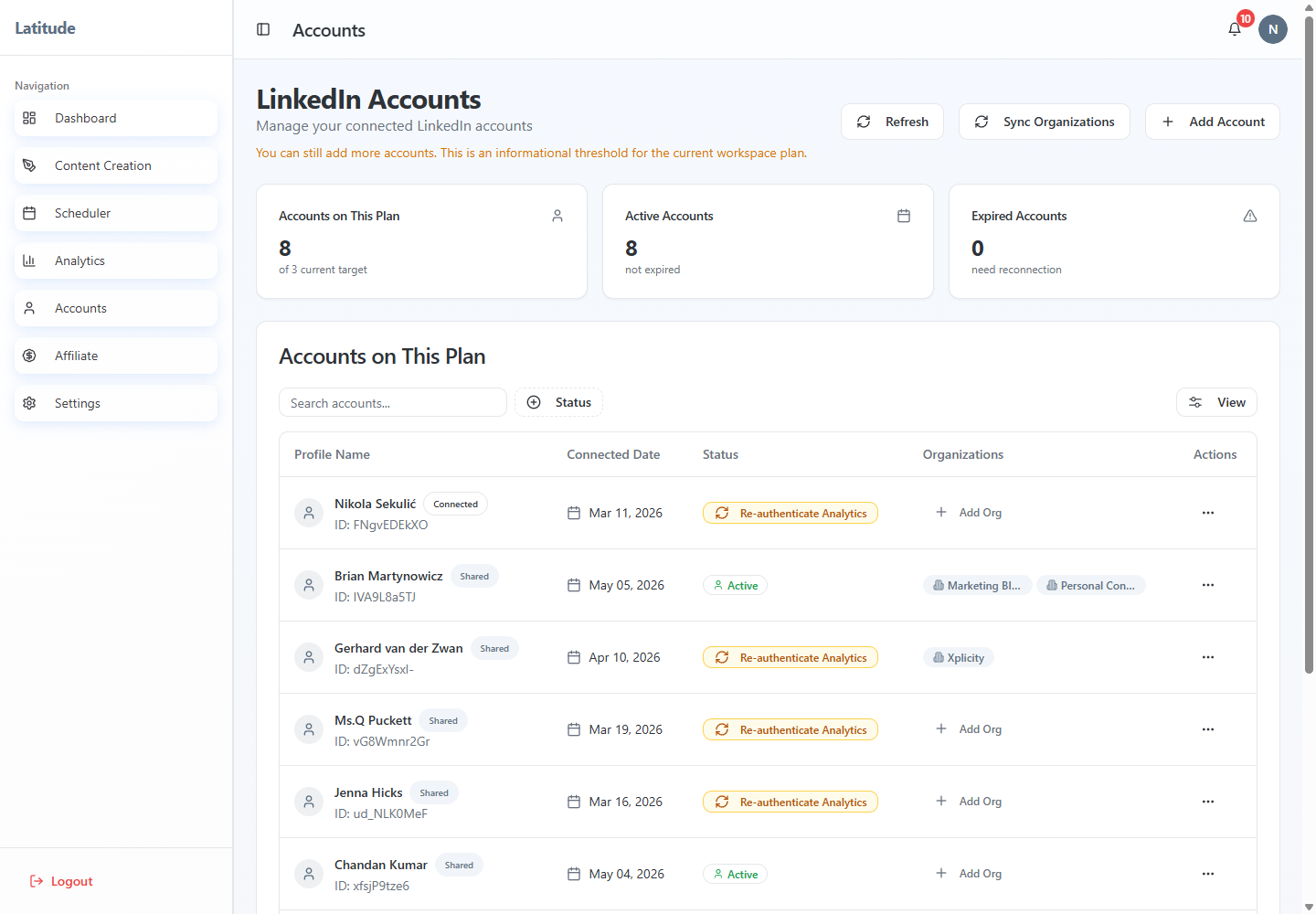Click the calendar icon beside Apr 10, 2026
Viewport: 1316px width, 914px height.
[x=574, y=657]
